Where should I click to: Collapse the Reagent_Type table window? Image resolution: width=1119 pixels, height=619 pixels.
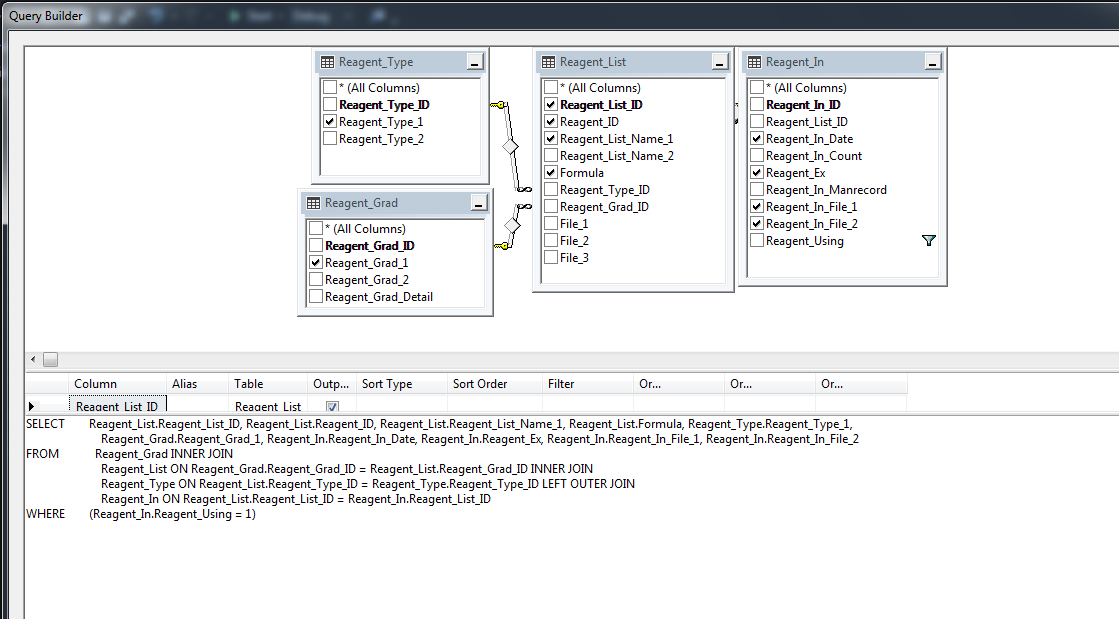476,62
